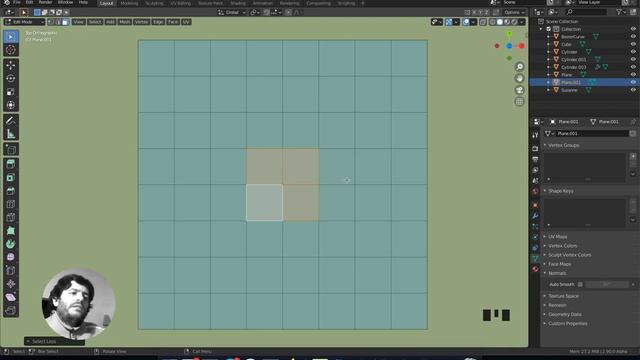Switch to rendered viewport shading
640x360 pixels.
click(x=514, y=22)
